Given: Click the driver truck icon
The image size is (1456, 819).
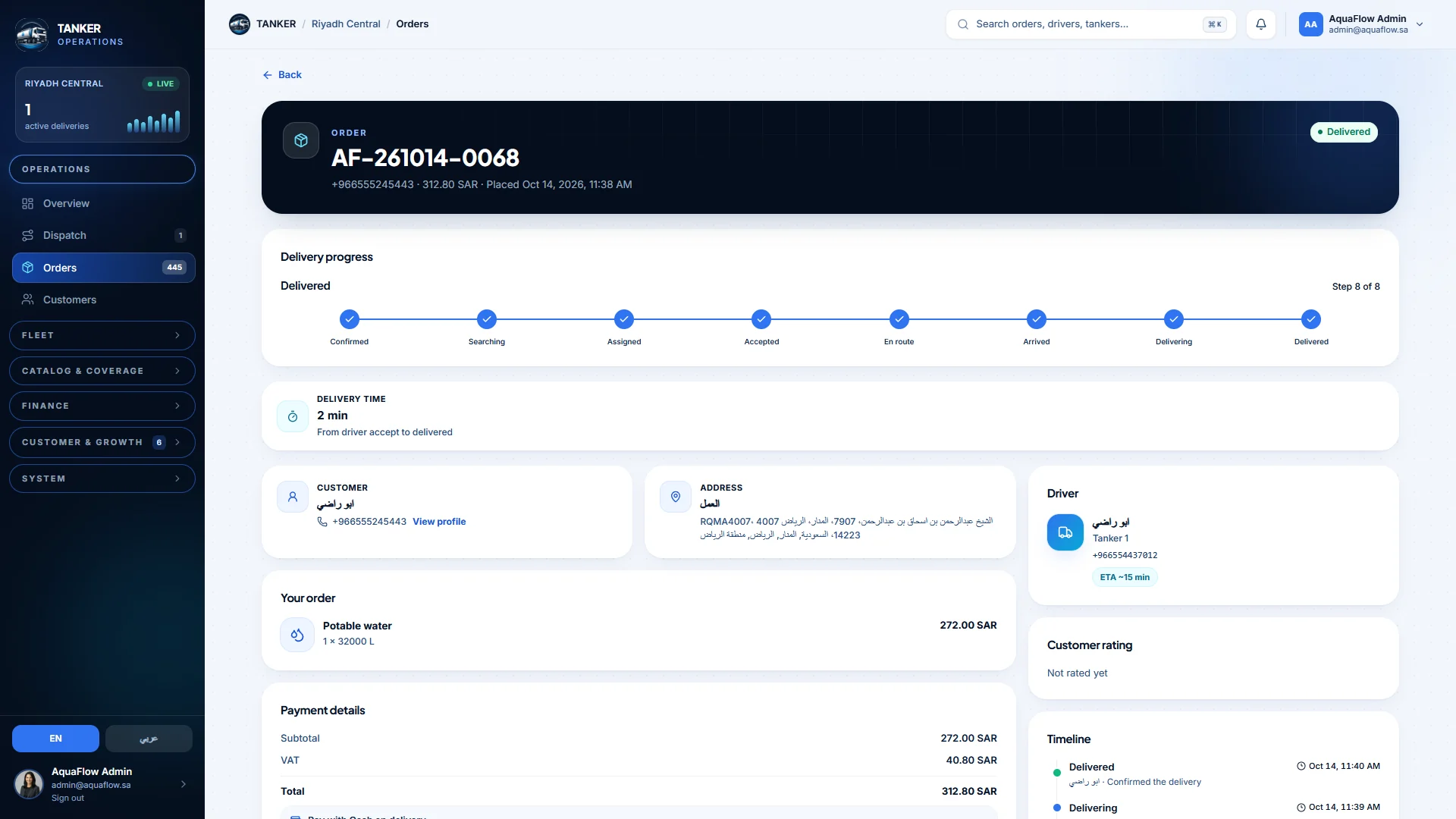Looking at the screenshot, I should [x=1065, y=532].
